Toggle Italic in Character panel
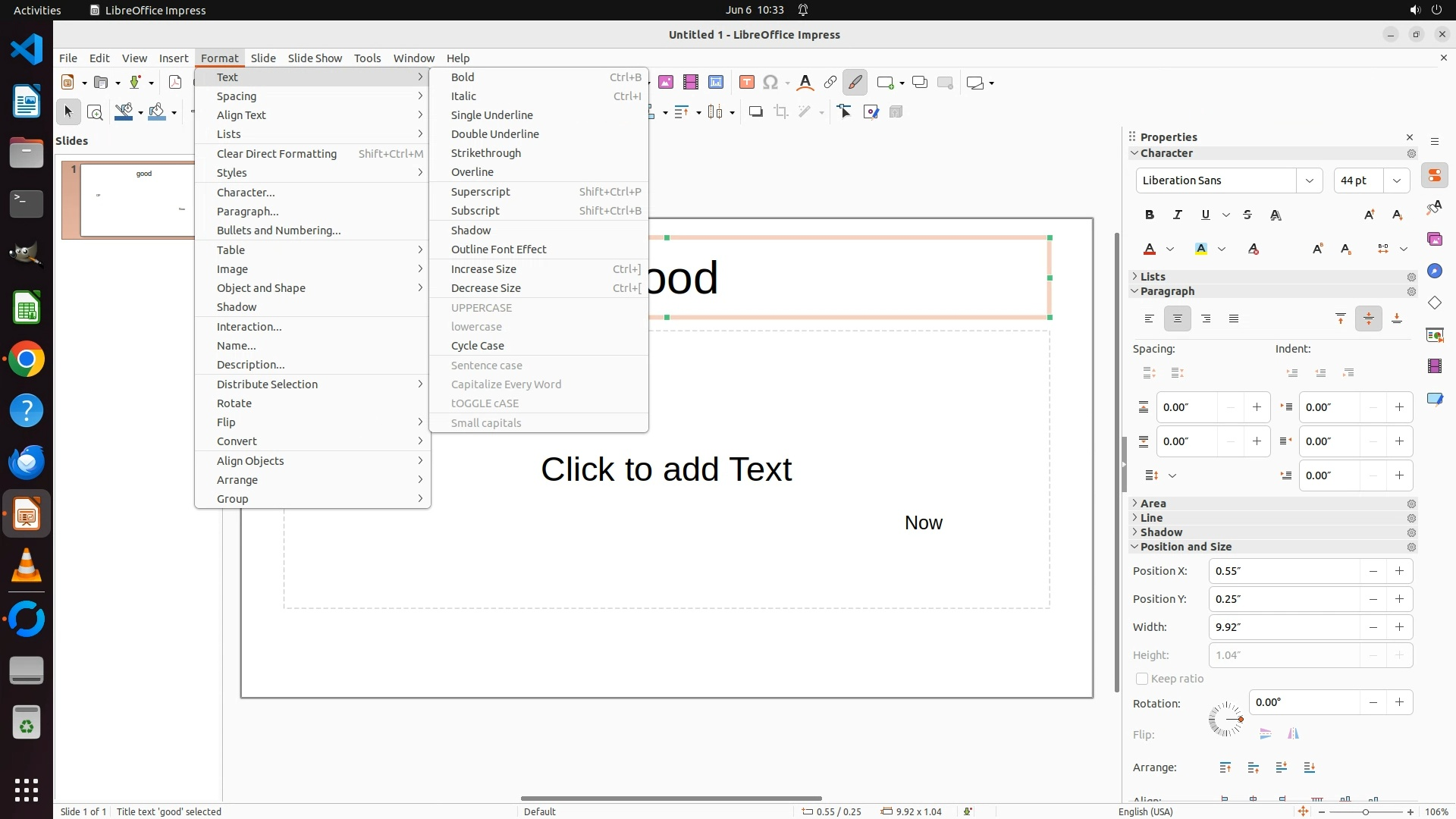1456x819 pixels. pos(1178,215)
